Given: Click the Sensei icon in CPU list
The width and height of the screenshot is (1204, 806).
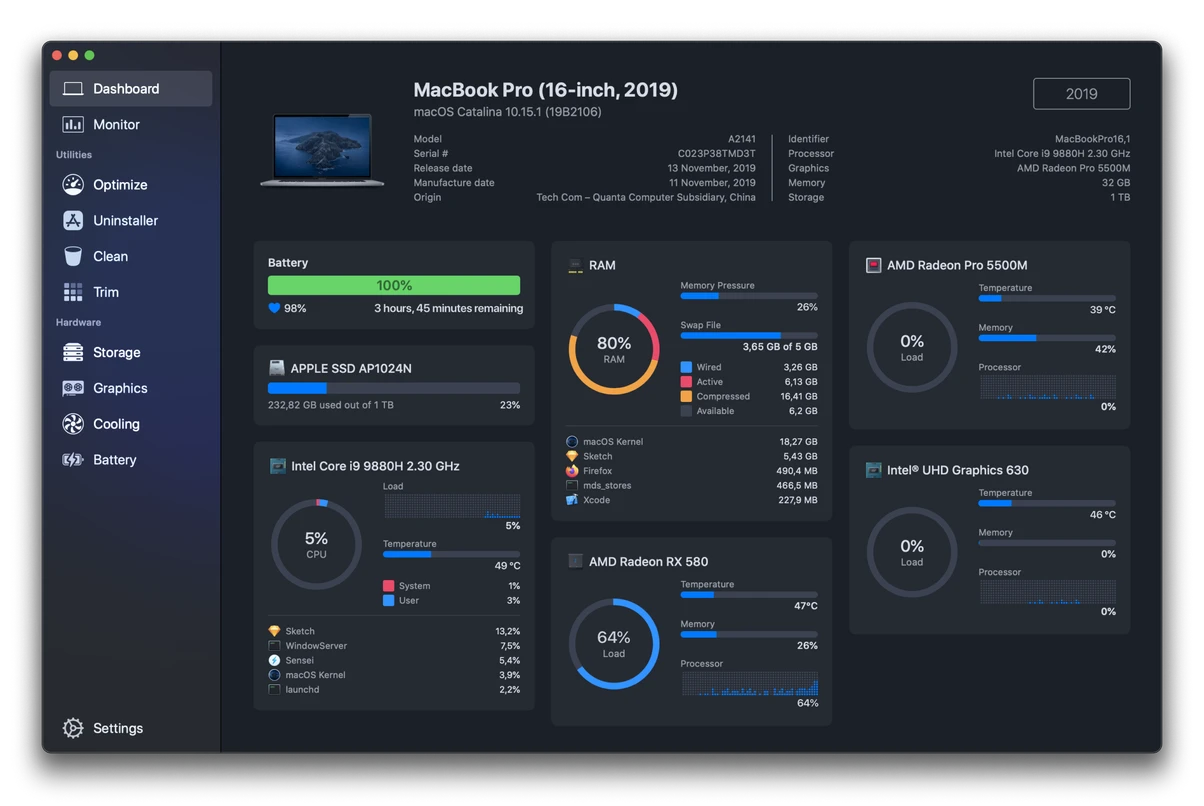Looking at the screenshot, I should coord(274,661).
